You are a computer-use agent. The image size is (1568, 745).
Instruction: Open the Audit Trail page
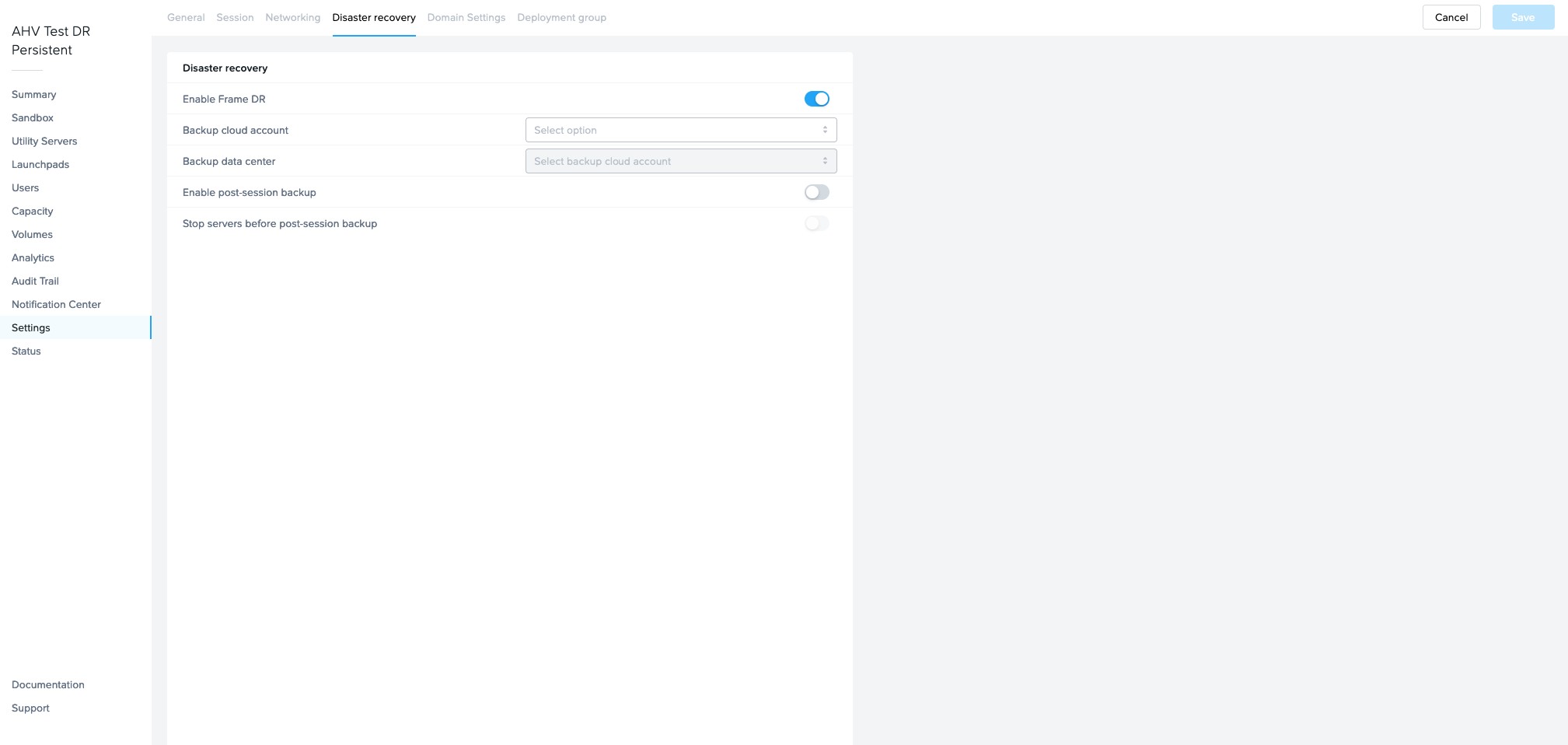pyautogui.click(x=35, y=281)
